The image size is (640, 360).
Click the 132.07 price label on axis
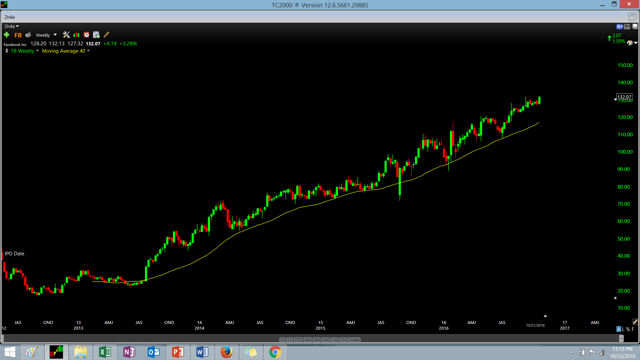tap(624, 97)
